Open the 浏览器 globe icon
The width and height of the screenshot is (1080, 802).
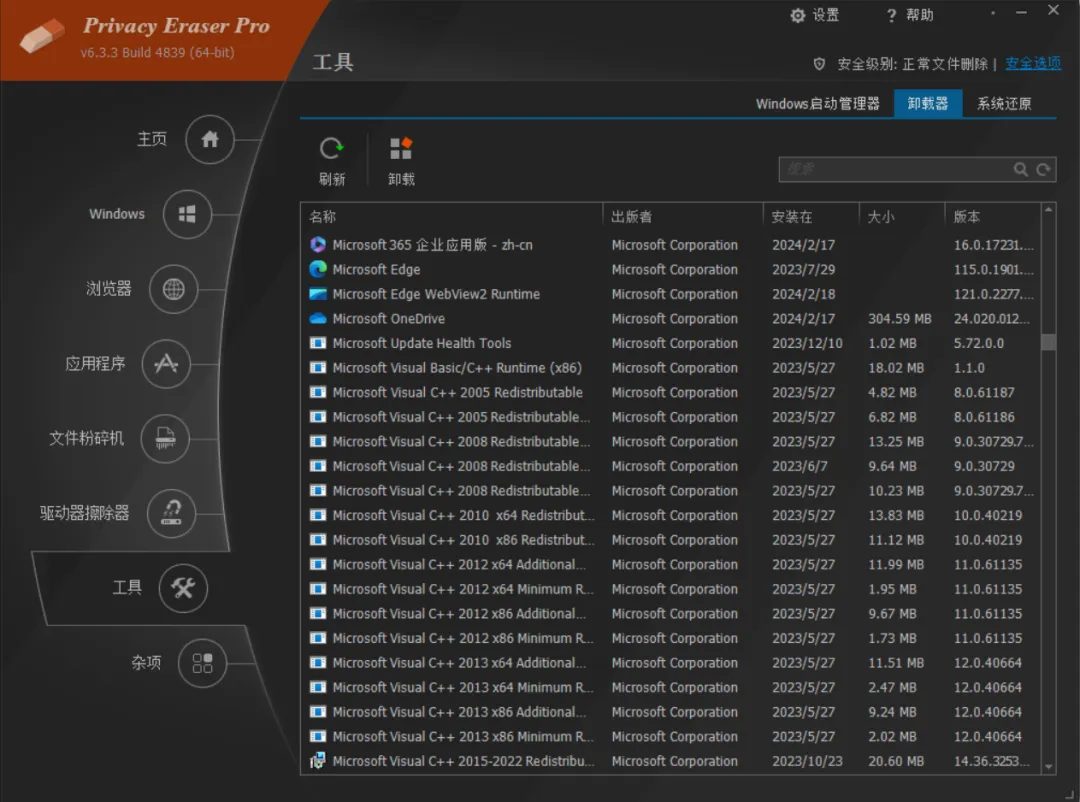point(173,289)
